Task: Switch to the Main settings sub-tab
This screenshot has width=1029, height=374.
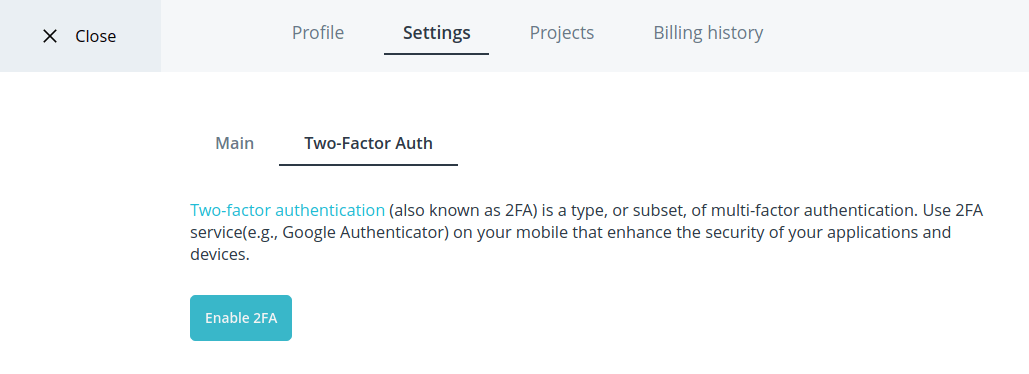Action: (x=234, y=143)
